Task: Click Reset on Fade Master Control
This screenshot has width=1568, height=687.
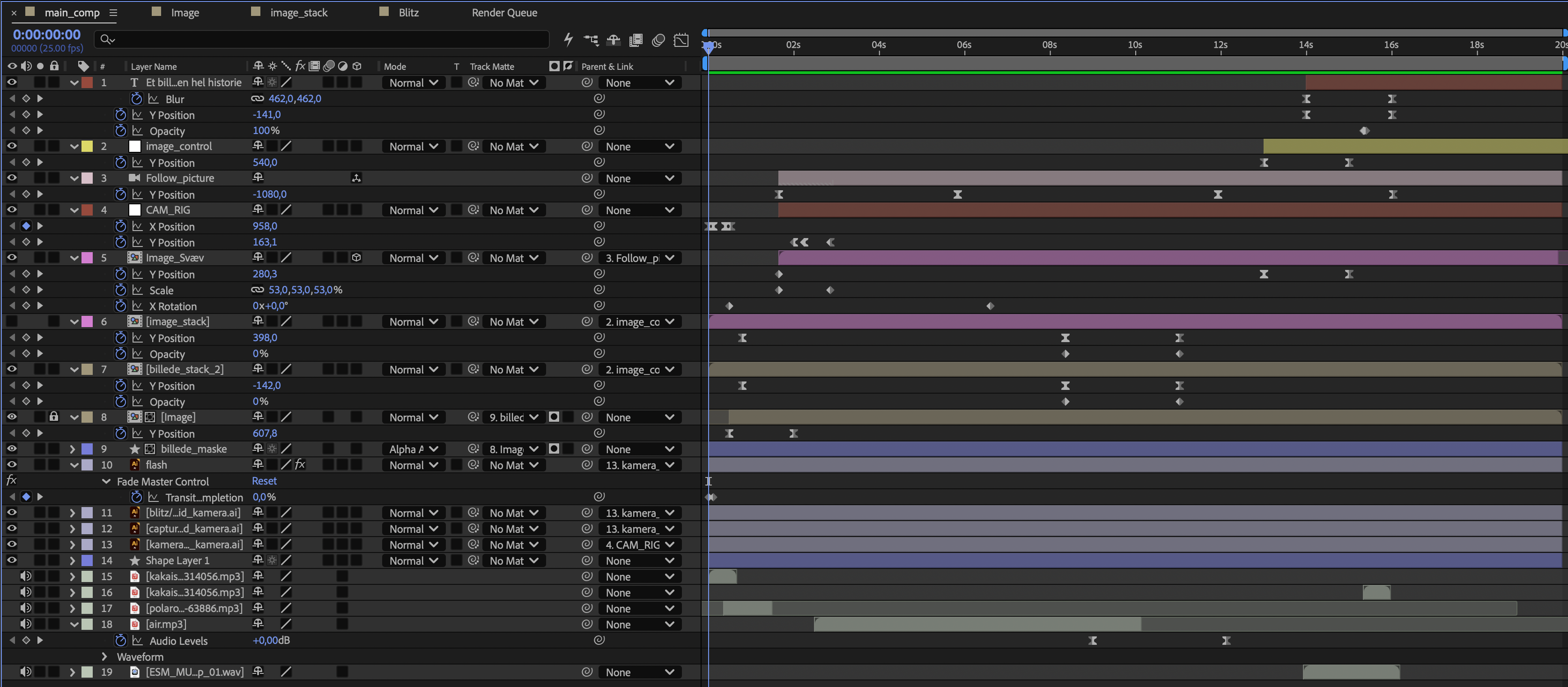Action: pos(264,480)
